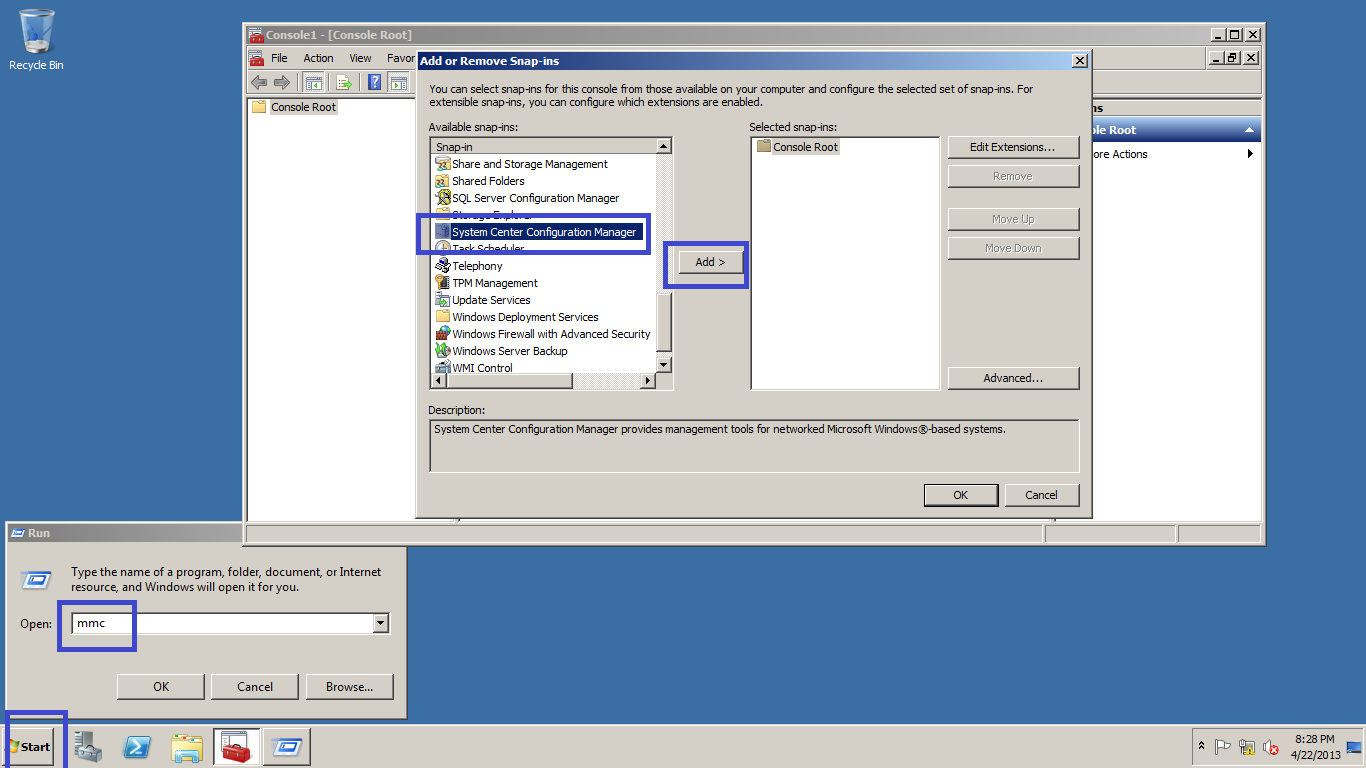Image resolution: width=1366 pixels, height=768 pixels.
Task: Click the Advanced button
Action: [x=1013, y=378]
